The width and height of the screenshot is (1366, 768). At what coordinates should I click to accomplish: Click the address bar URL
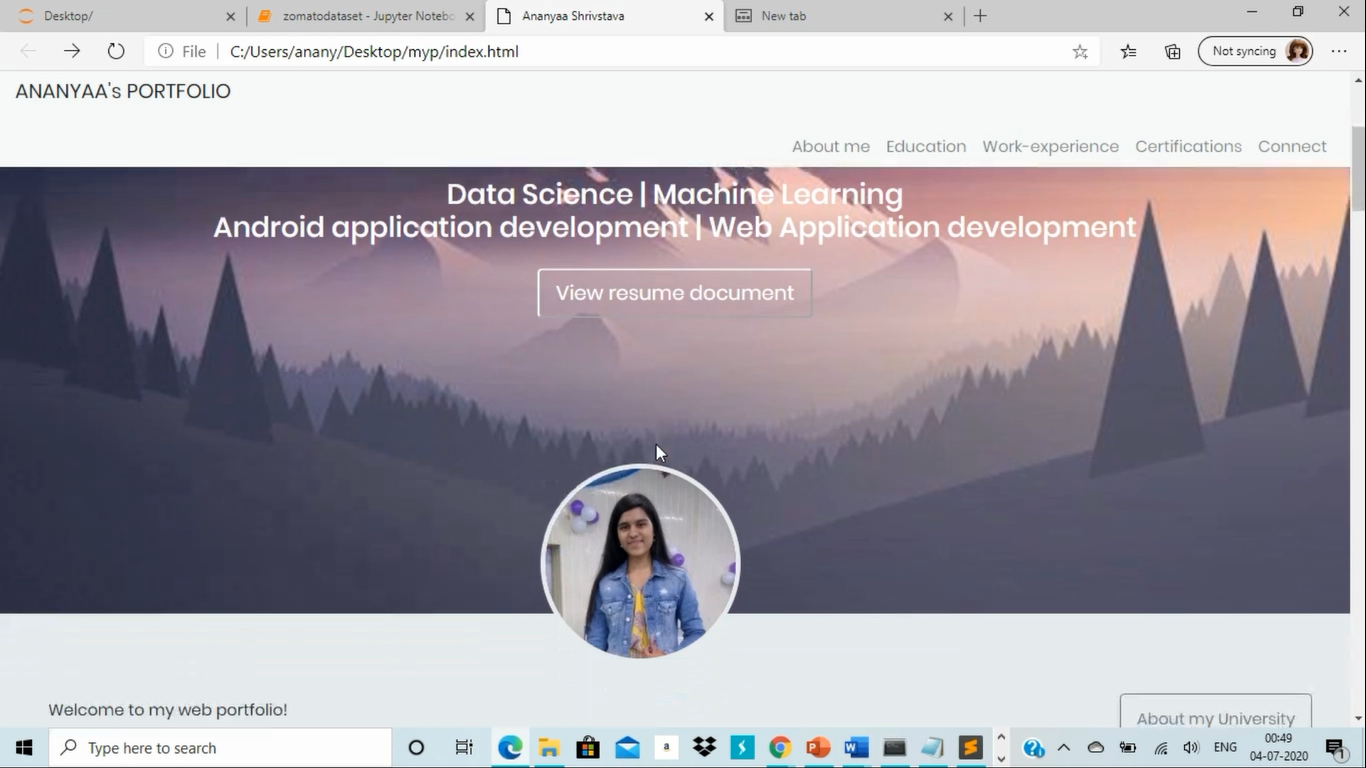tap(374, 52)
